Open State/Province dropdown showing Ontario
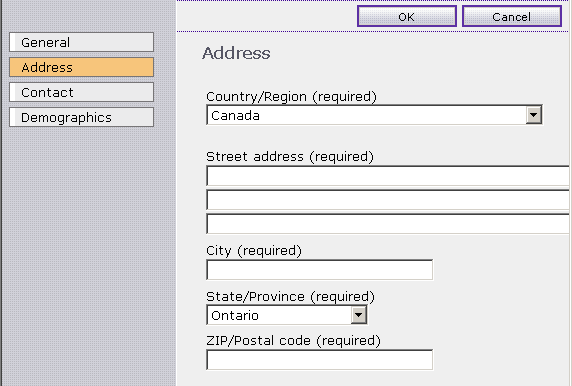Screen dimensions: 572x386 [287, 315]
